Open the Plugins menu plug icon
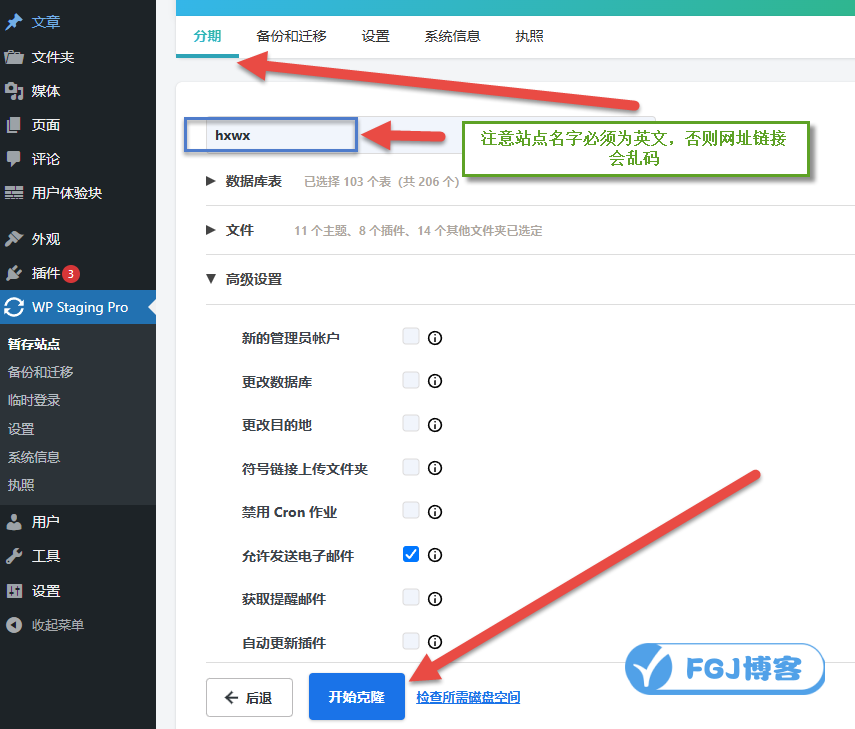The image size is (855, 729). click(14, 273)
